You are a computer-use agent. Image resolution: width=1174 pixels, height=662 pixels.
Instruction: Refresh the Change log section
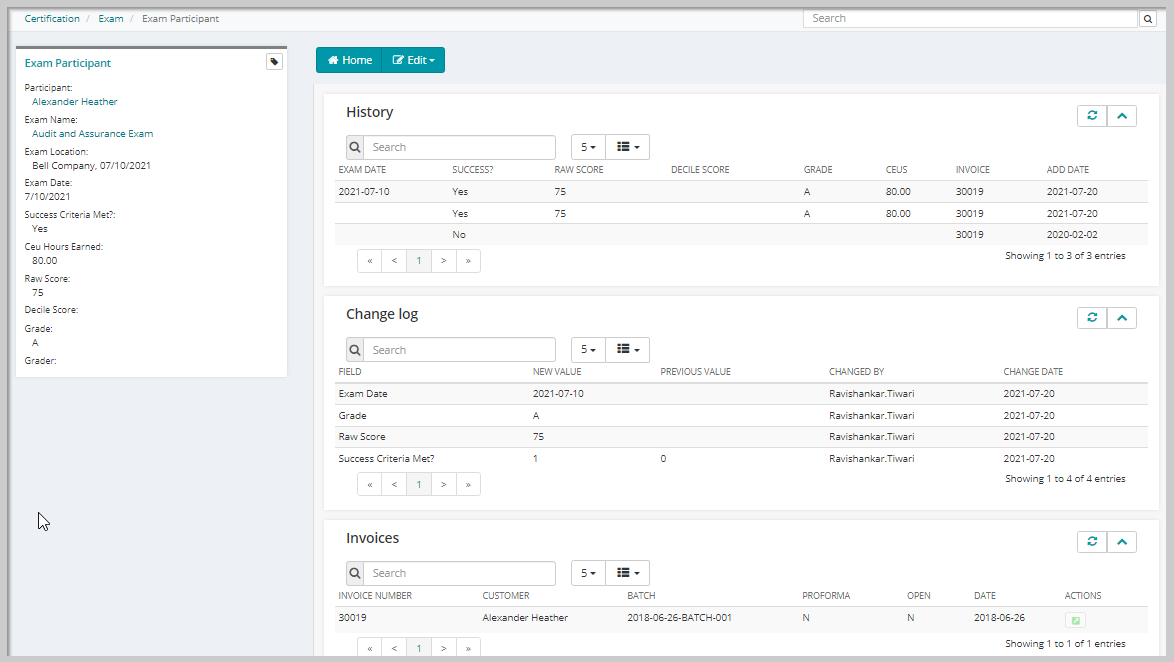point(1092,318)
